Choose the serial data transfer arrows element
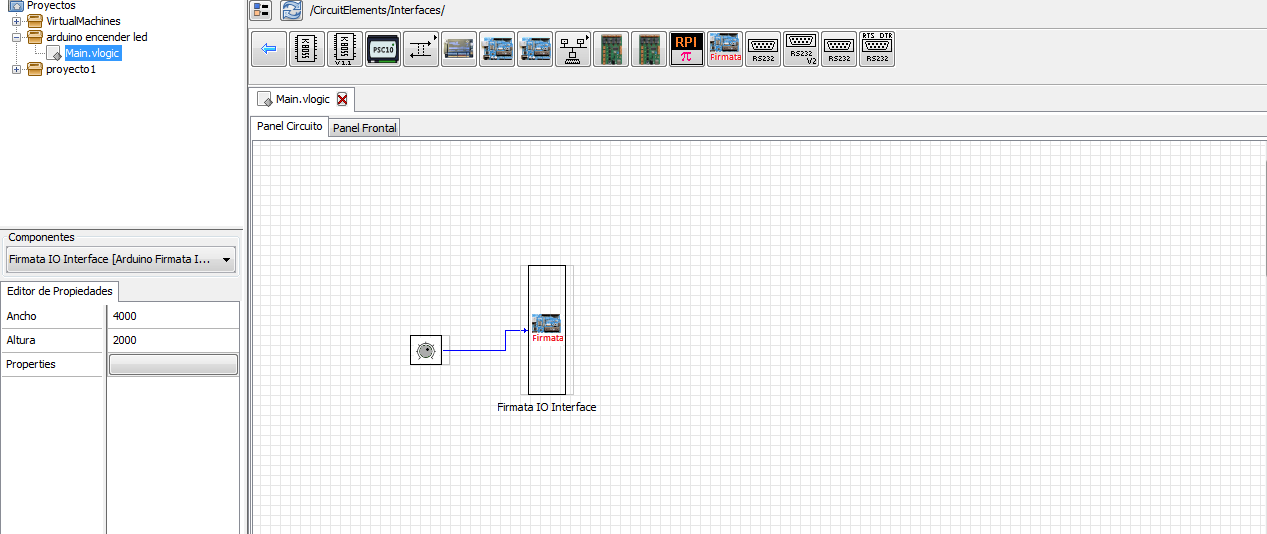The image size is (1267, 534). click(421, 49)
